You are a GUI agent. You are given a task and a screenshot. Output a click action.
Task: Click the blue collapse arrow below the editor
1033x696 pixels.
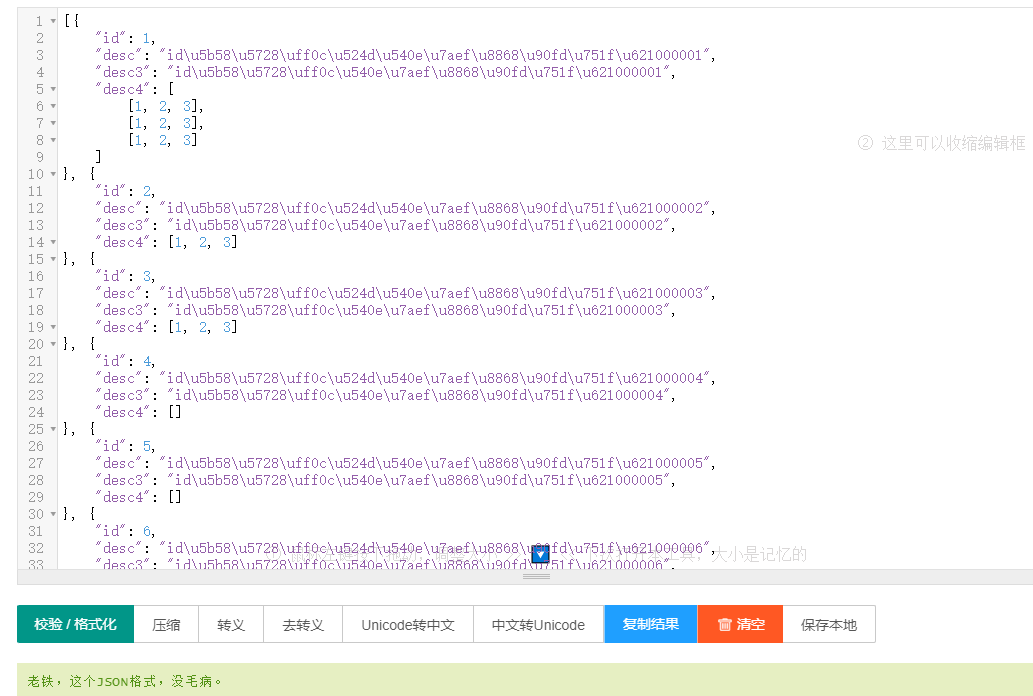point(538,554)
